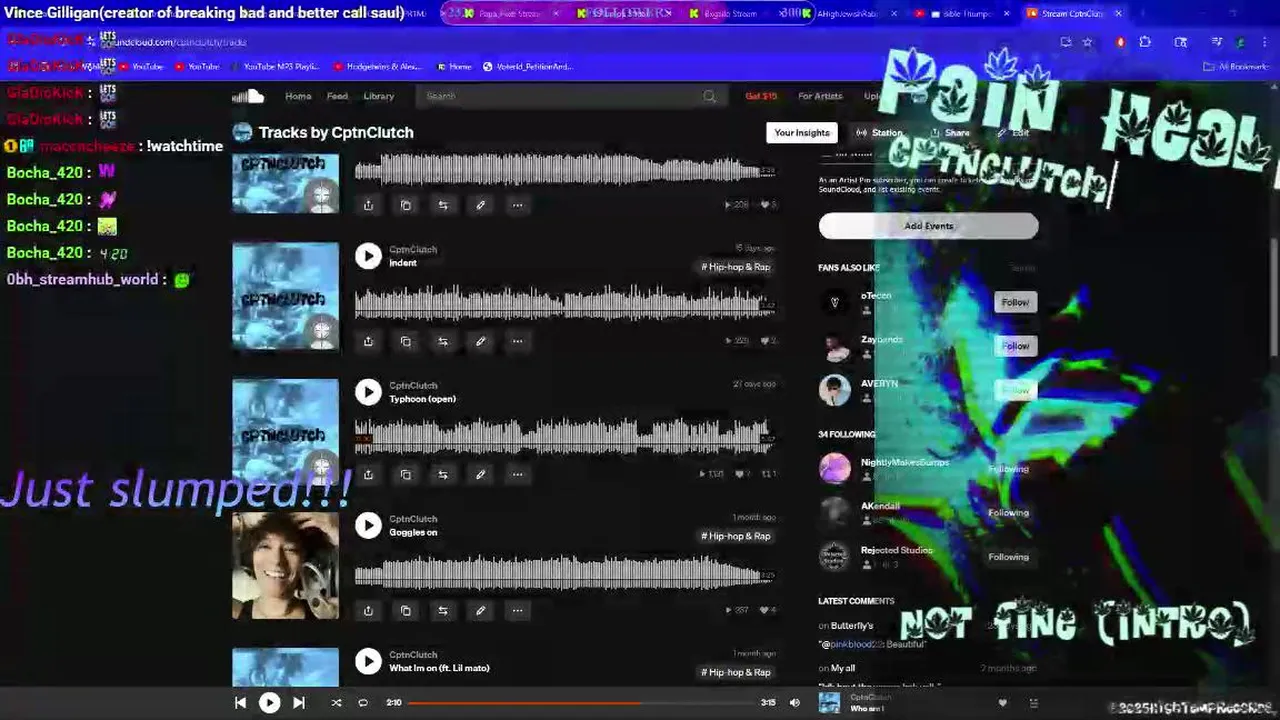Go to Home in SoundCloud nav

pos(298,96)
